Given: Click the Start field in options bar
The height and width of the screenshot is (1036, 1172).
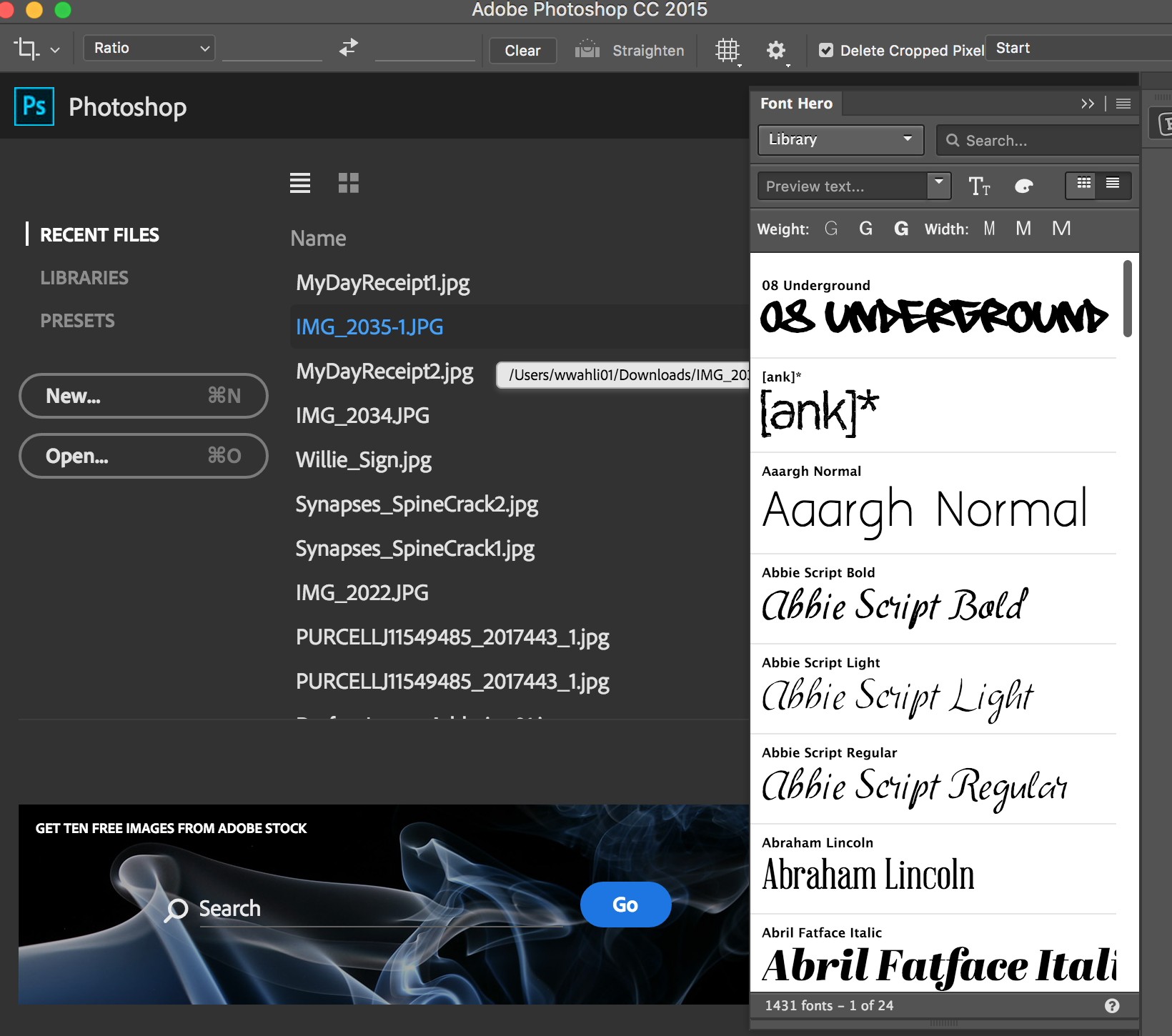Looking at the screenshot, I should tap(1079, 48).
